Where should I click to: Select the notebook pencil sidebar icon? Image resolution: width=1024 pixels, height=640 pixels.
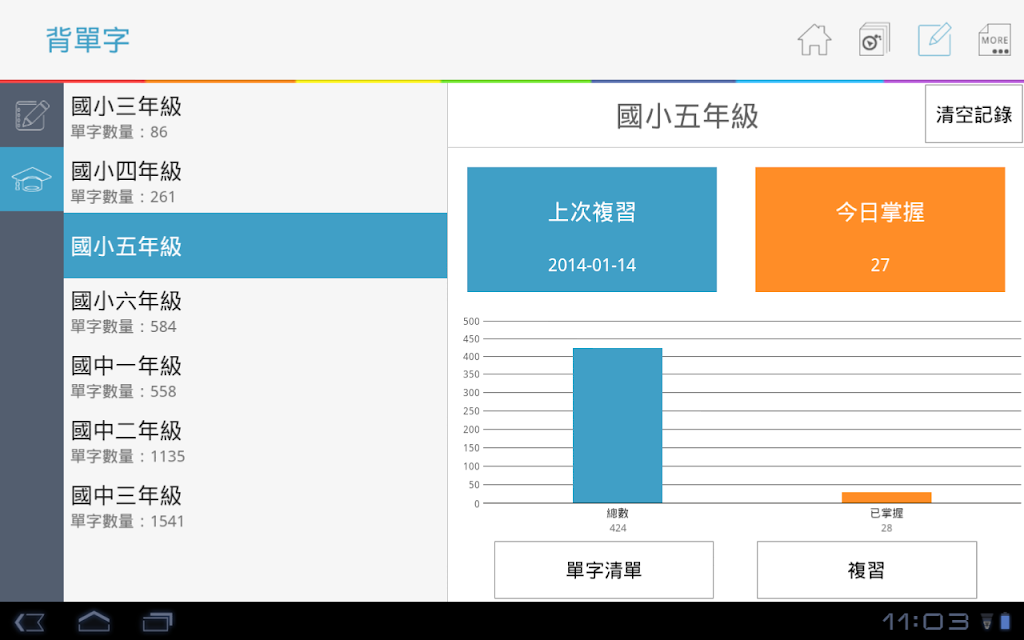[x=31, y=115]
